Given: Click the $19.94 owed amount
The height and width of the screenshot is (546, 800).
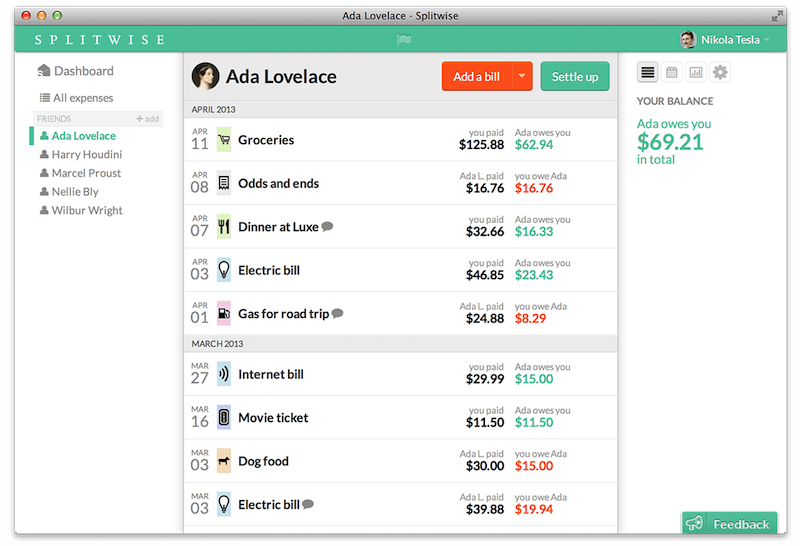Looking at the screenshot, I should 534,509.
